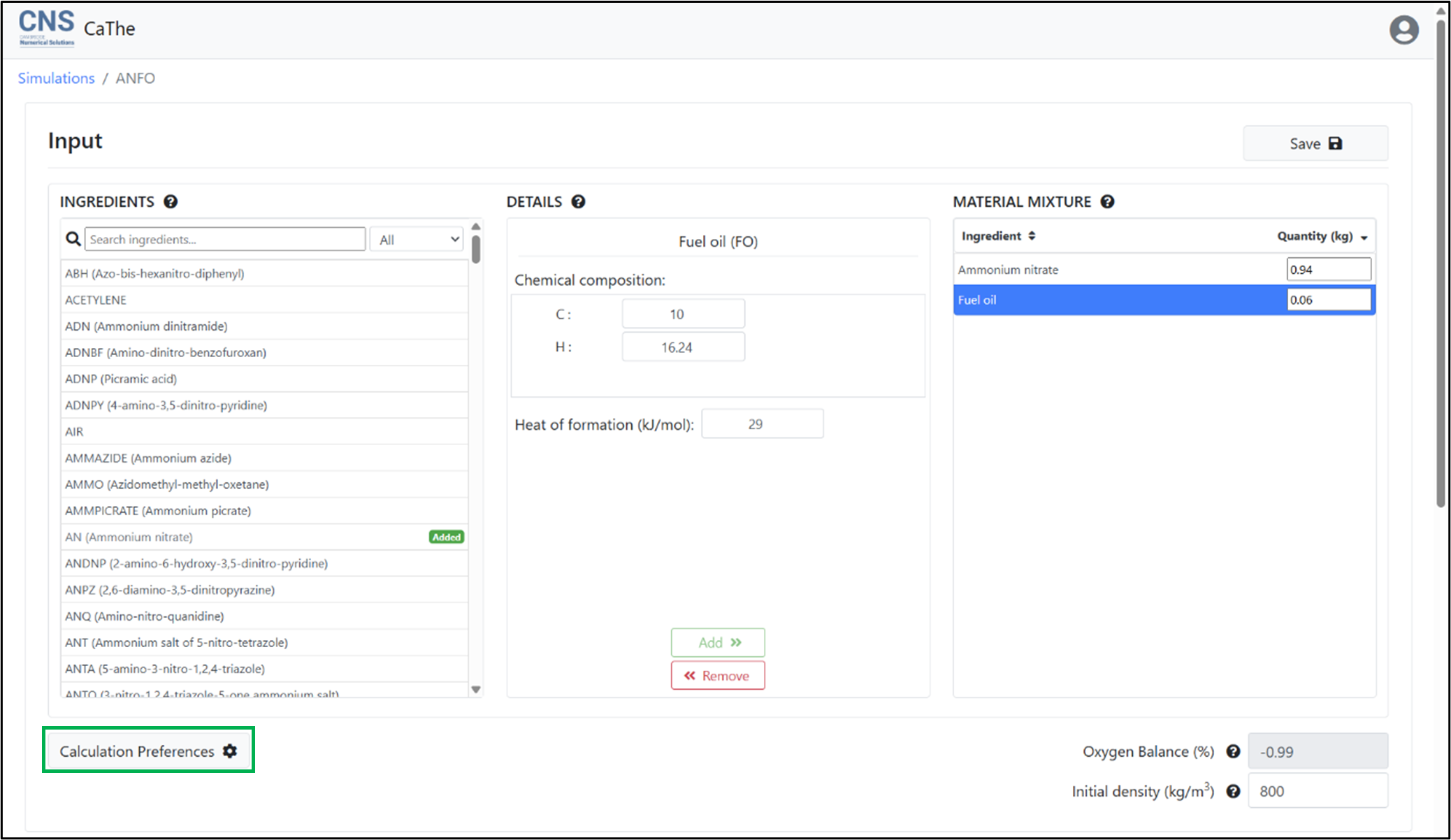The image size is (1451, 840).
Task: Open help icon next to MATERIAL MIXTURE
Action: tap(1107, 202)
